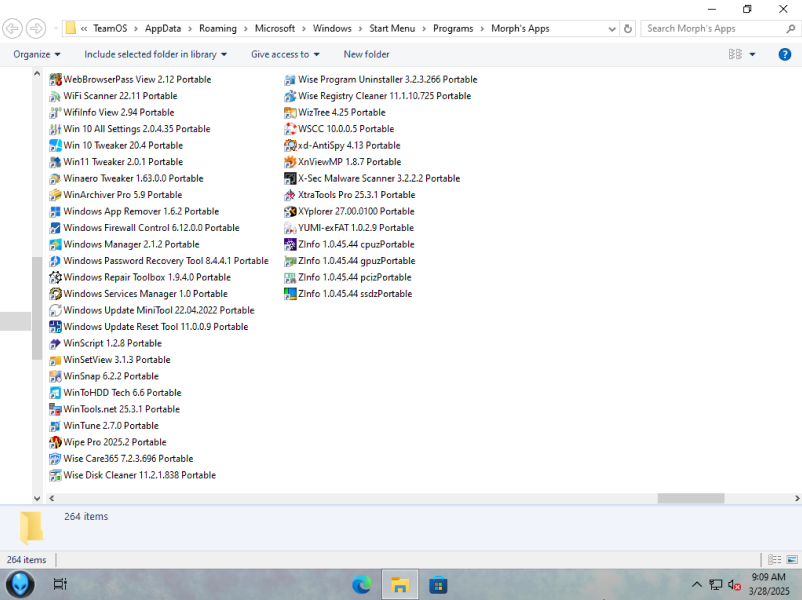The height and width of the screenshot is (600, 802).
Task: Click the muted volume tray icon
Action: (734, 584)
